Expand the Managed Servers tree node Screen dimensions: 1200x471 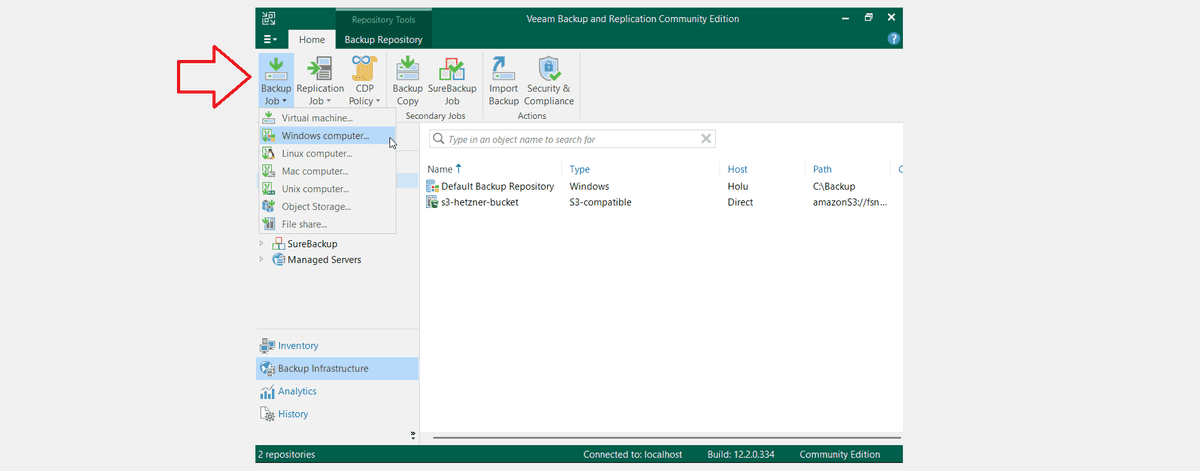263,259
